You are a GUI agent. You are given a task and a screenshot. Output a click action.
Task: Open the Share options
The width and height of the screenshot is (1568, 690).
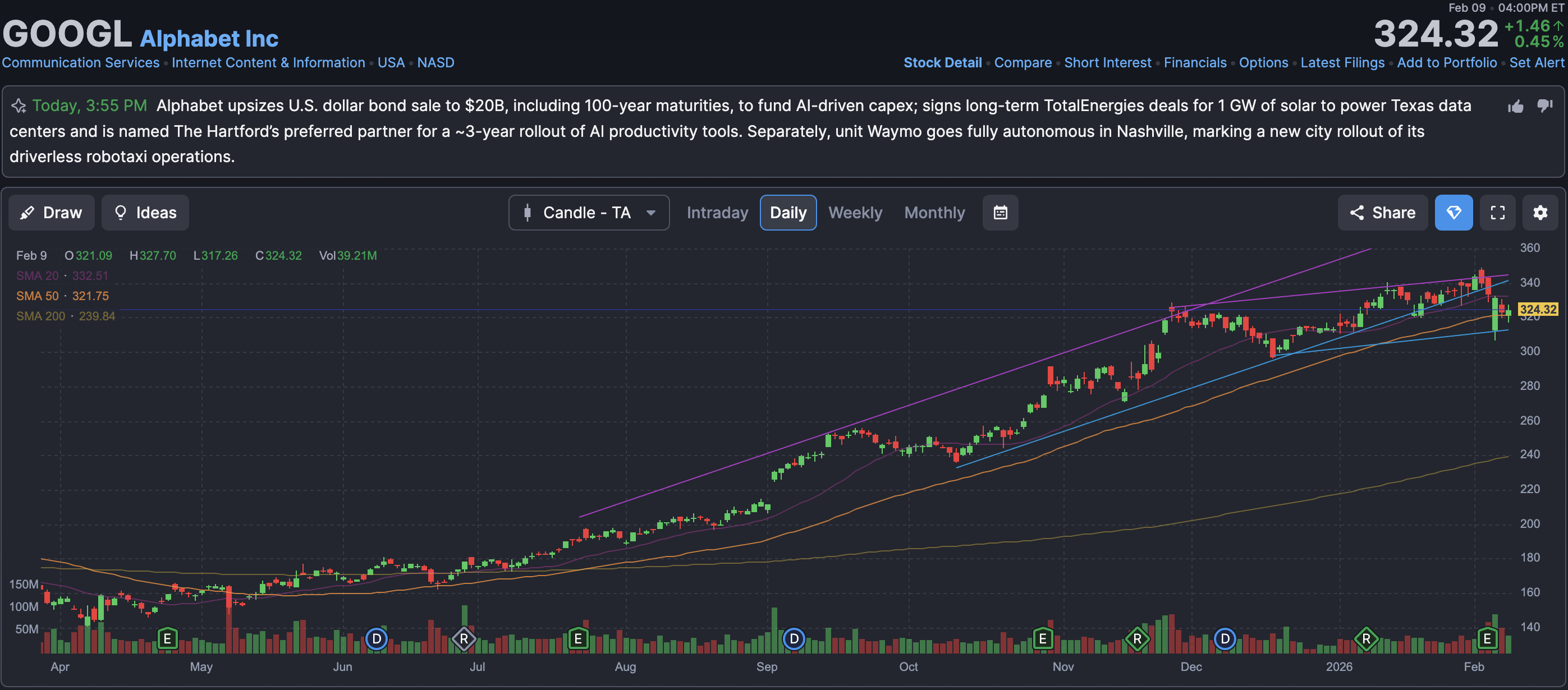1382,213
